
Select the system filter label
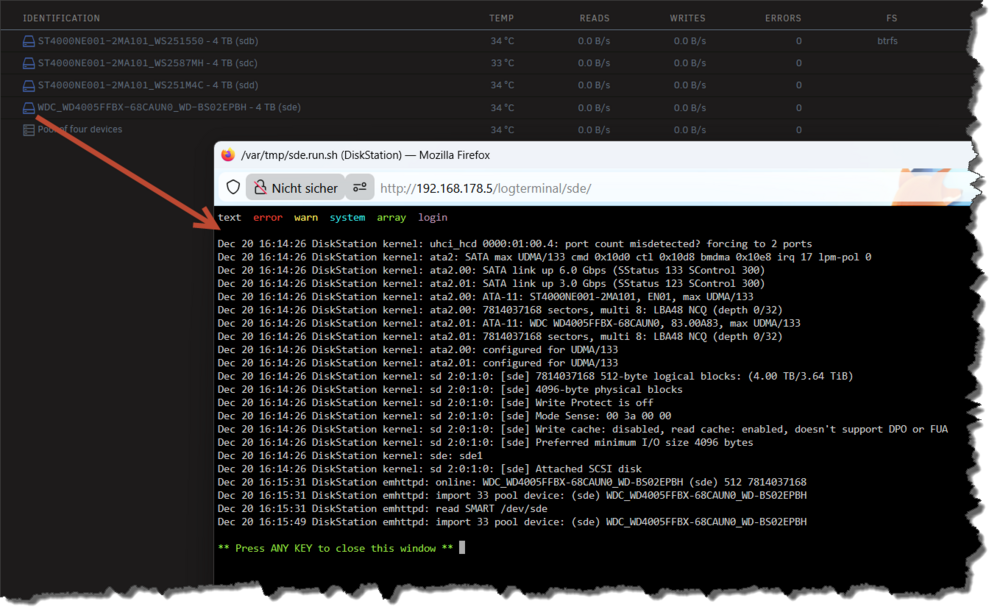coord(348,218)
